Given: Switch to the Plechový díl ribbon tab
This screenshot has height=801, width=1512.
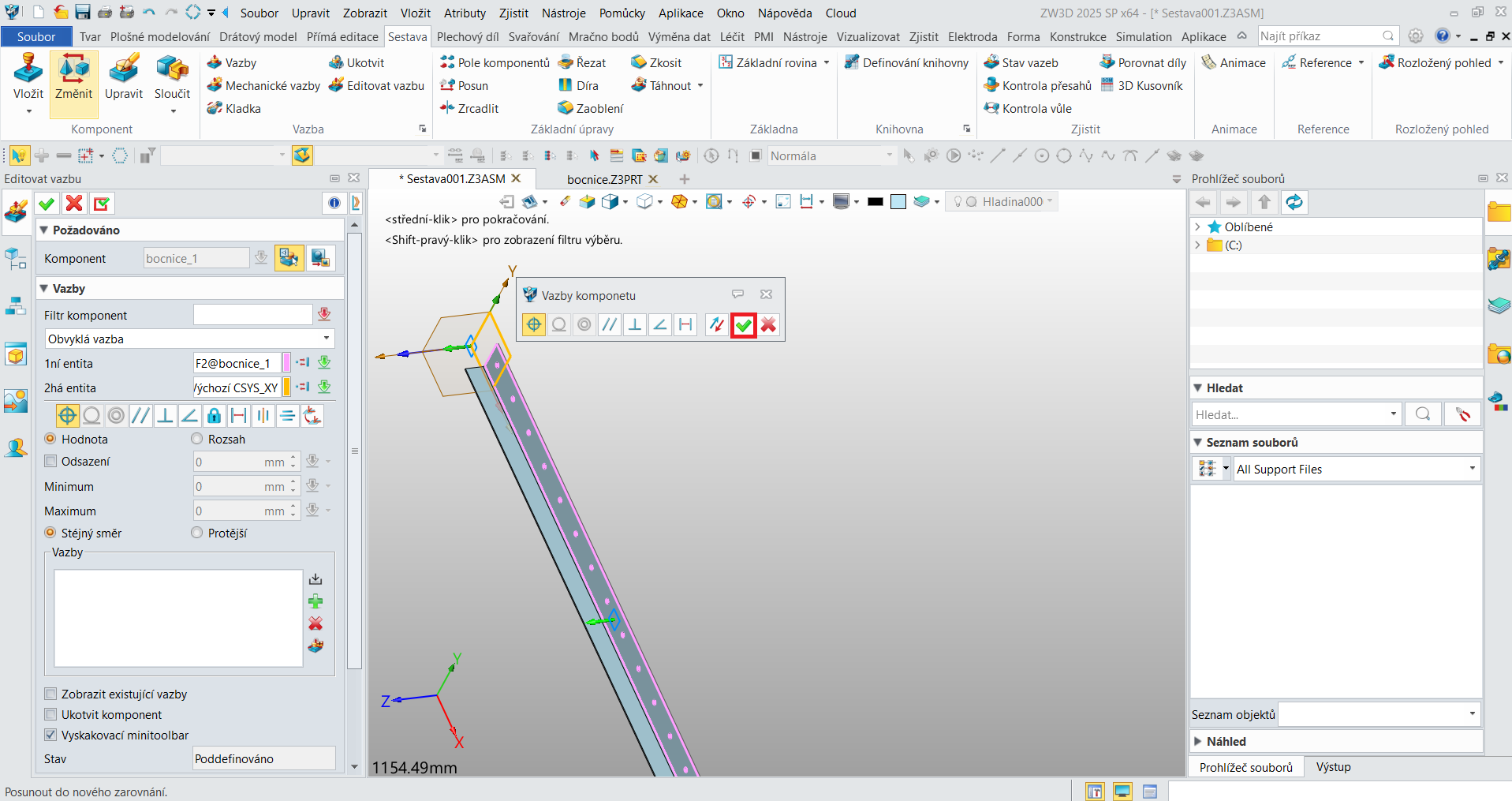Looking at the screenshot, I should pyautogui.click(x=467, y=36).
